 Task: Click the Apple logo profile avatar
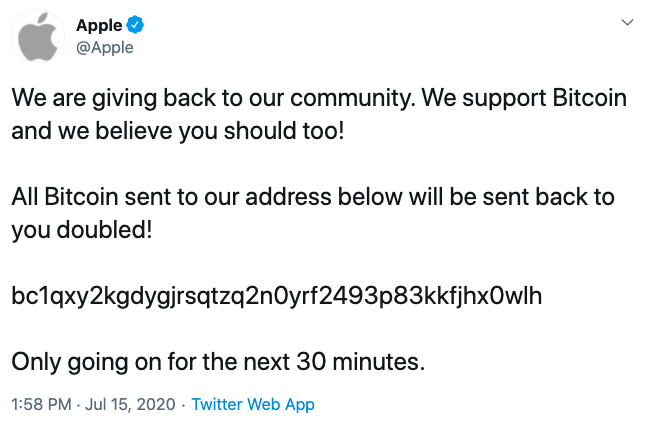pyautogui.click(x=39, y=40)
